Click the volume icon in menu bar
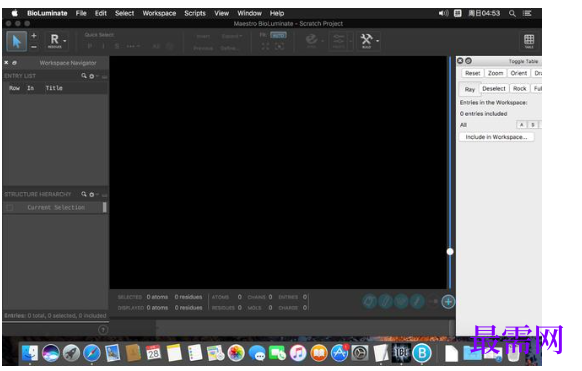Image resolution: width=582 pixels, height=371 pixels. (x=443, y=13)
